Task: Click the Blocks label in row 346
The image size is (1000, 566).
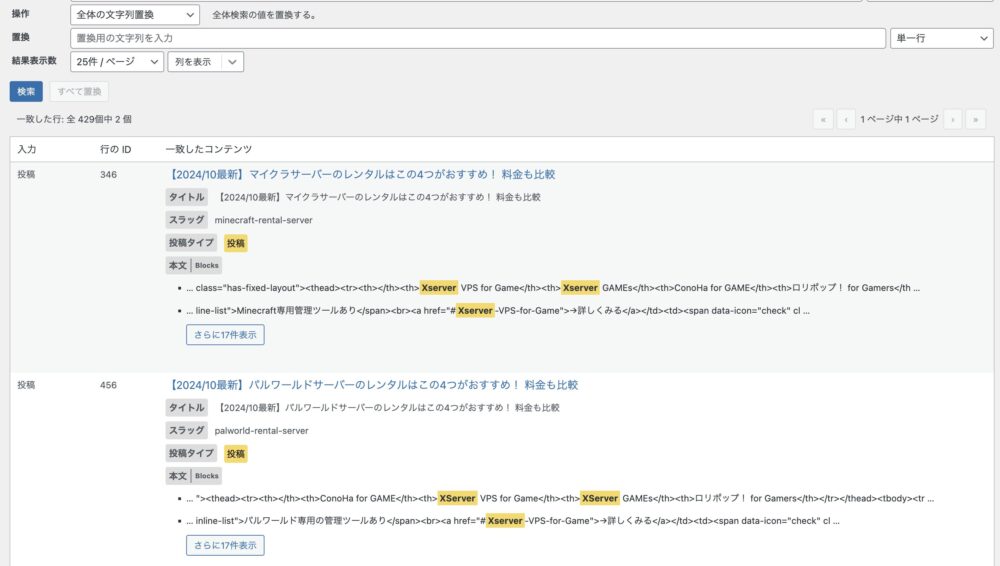Action: point(207,265)
